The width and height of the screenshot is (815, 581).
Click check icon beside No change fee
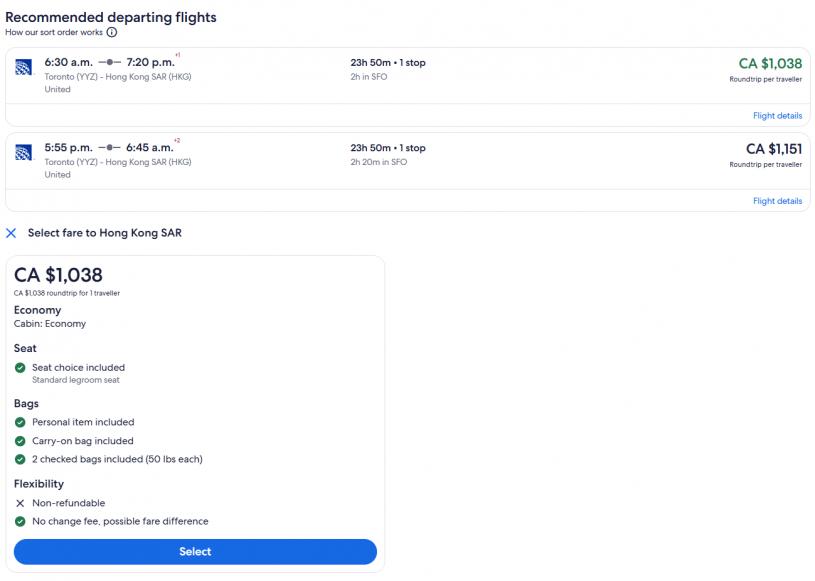(x=20, y=521)
